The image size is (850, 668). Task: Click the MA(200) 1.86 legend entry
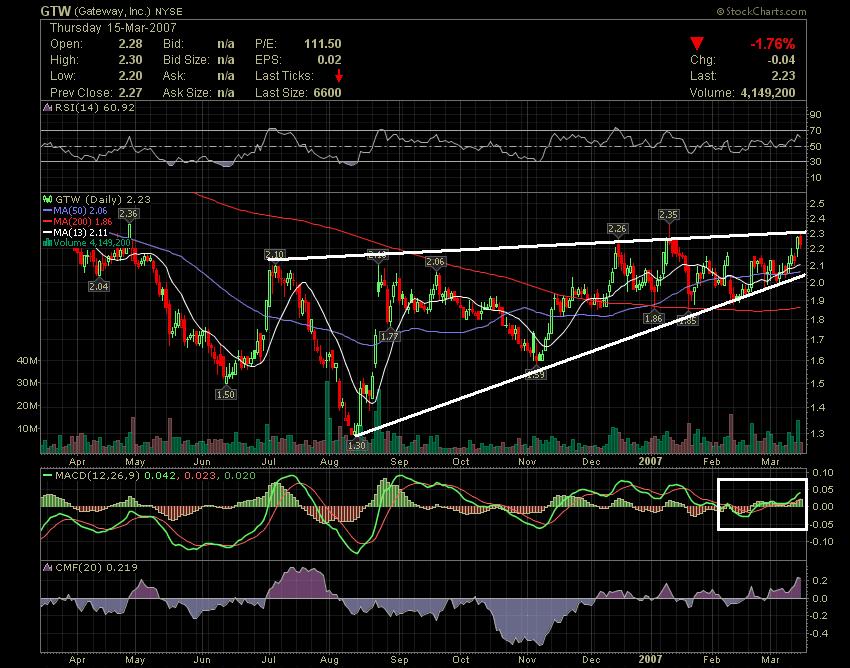pos(83,221)
